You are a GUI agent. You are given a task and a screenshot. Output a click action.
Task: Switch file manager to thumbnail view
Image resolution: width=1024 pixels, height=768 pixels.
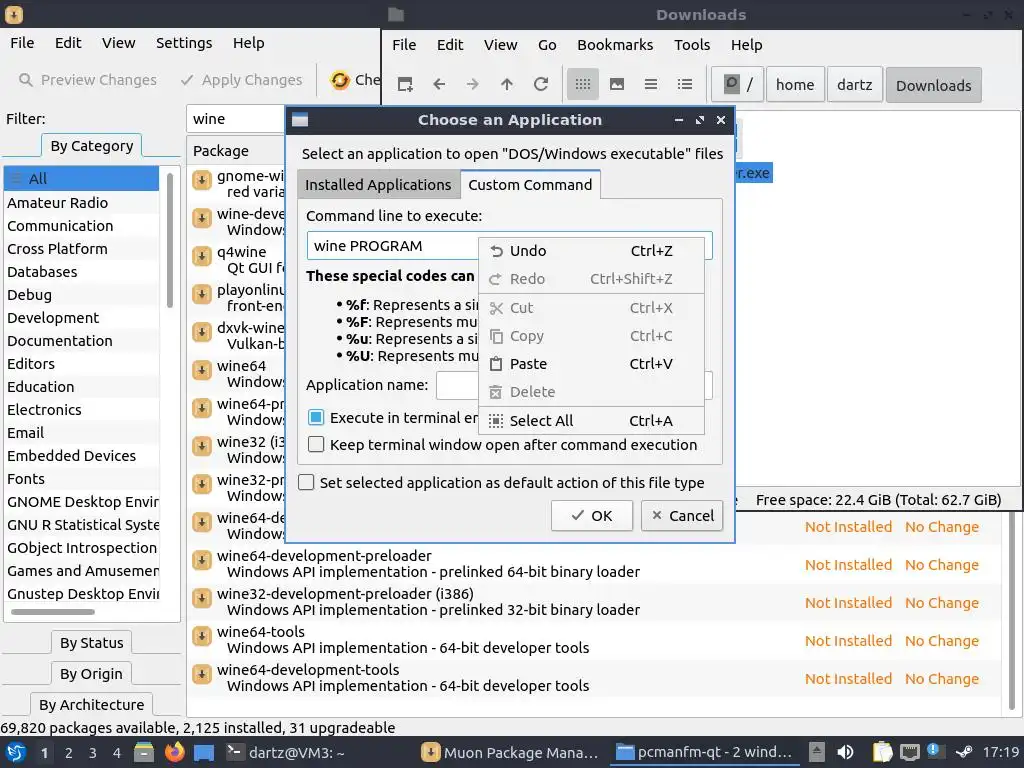[x=616, y=84]
